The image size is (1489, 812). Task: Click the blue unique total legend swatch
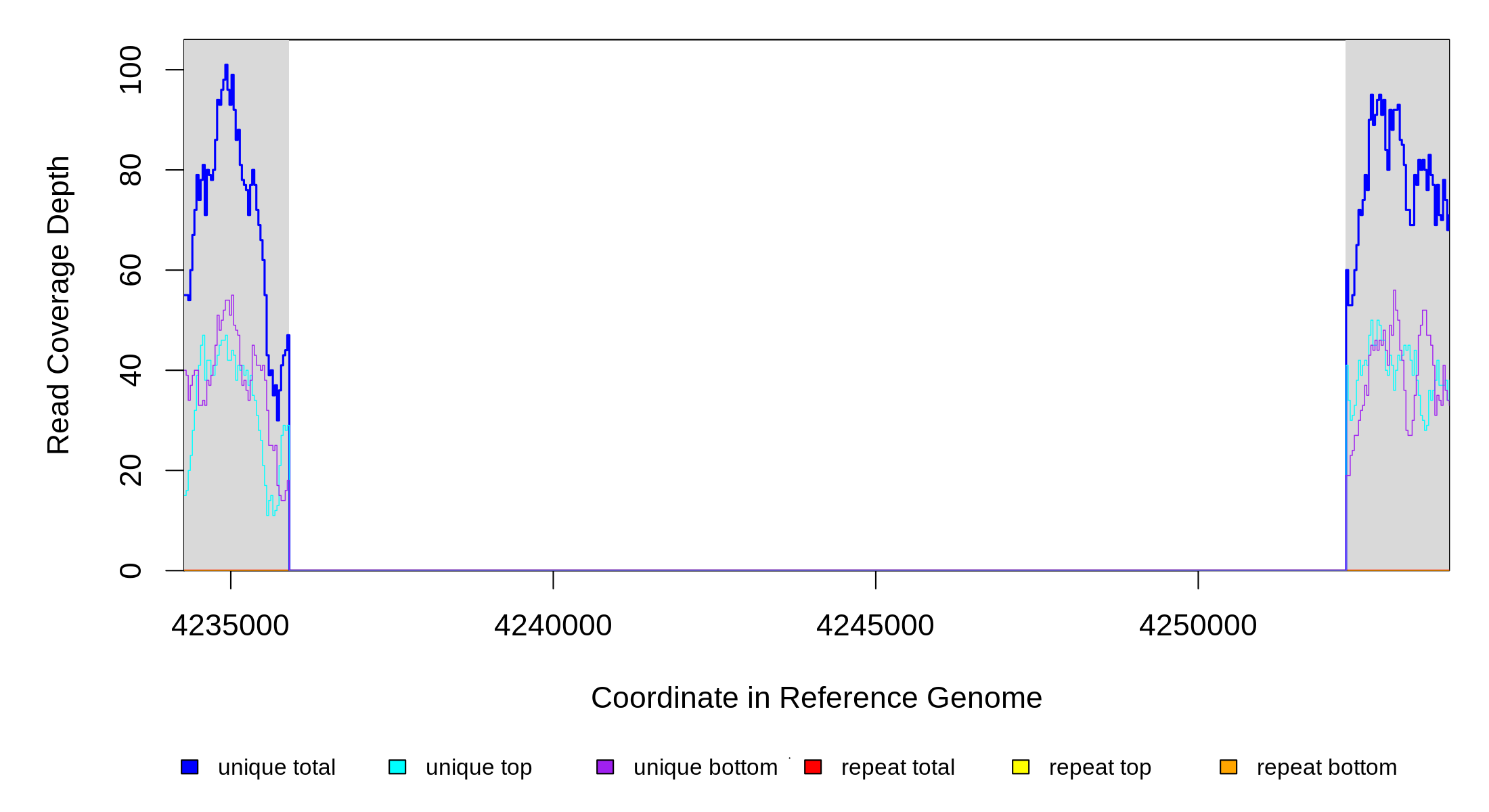pyautogui.click(x=190, y=767)
